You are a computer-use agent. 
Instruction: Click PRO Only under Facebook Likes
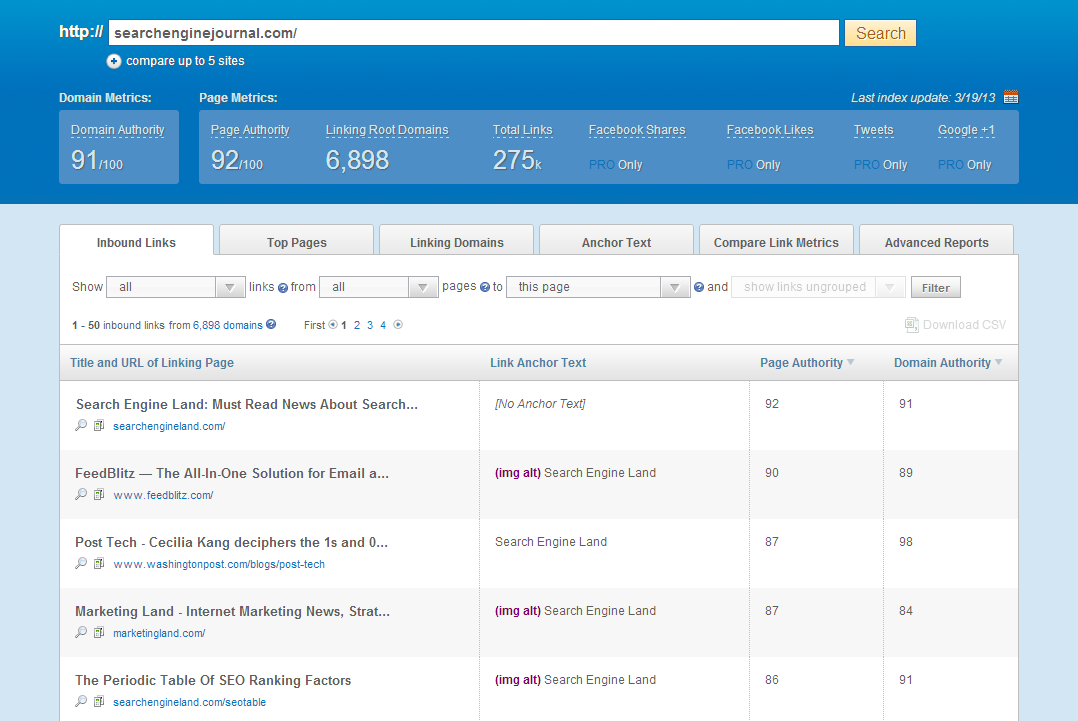tap(754, 165)
